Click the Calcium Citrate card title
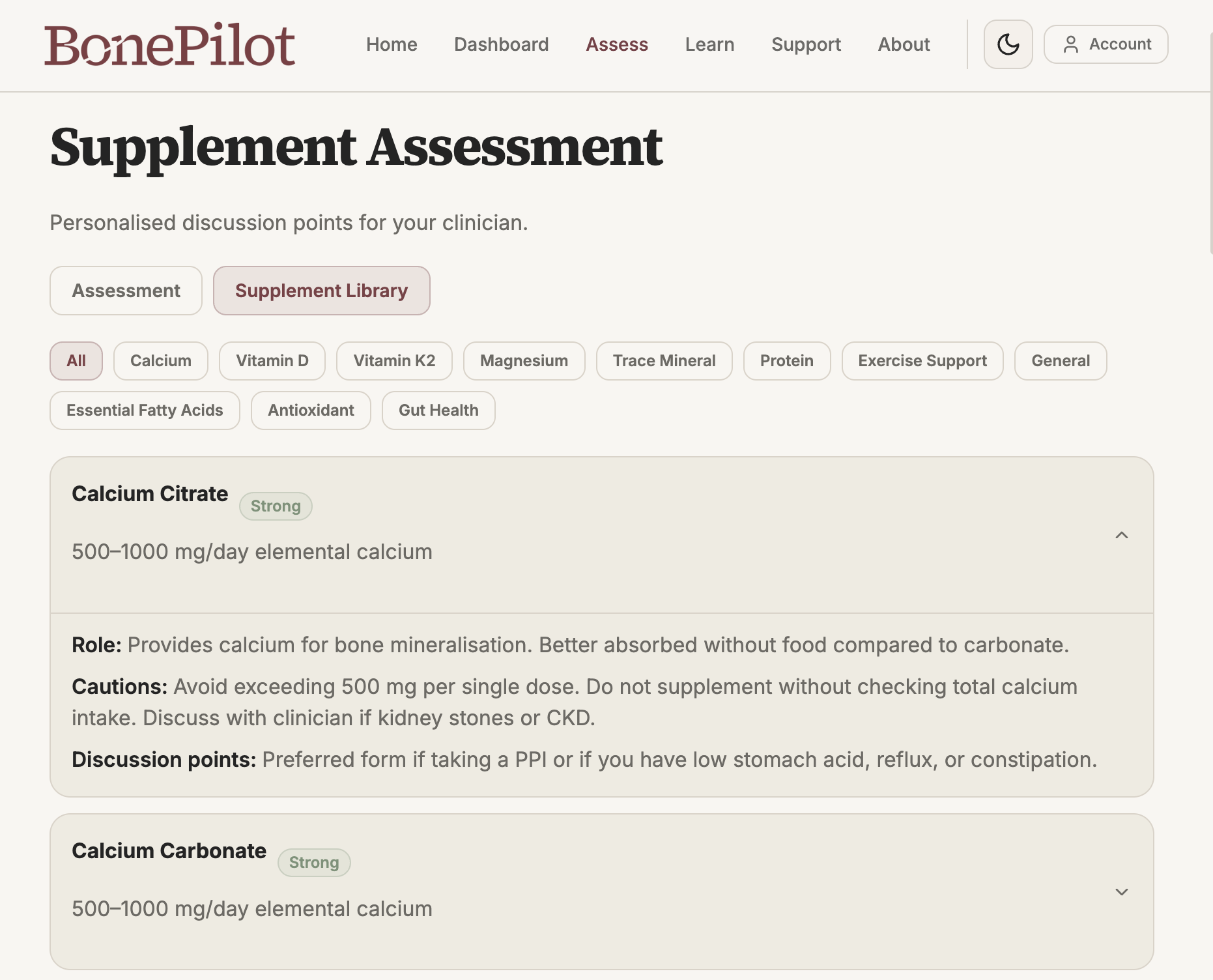This screenshot has width=1213, height=980. click(150, 494)
